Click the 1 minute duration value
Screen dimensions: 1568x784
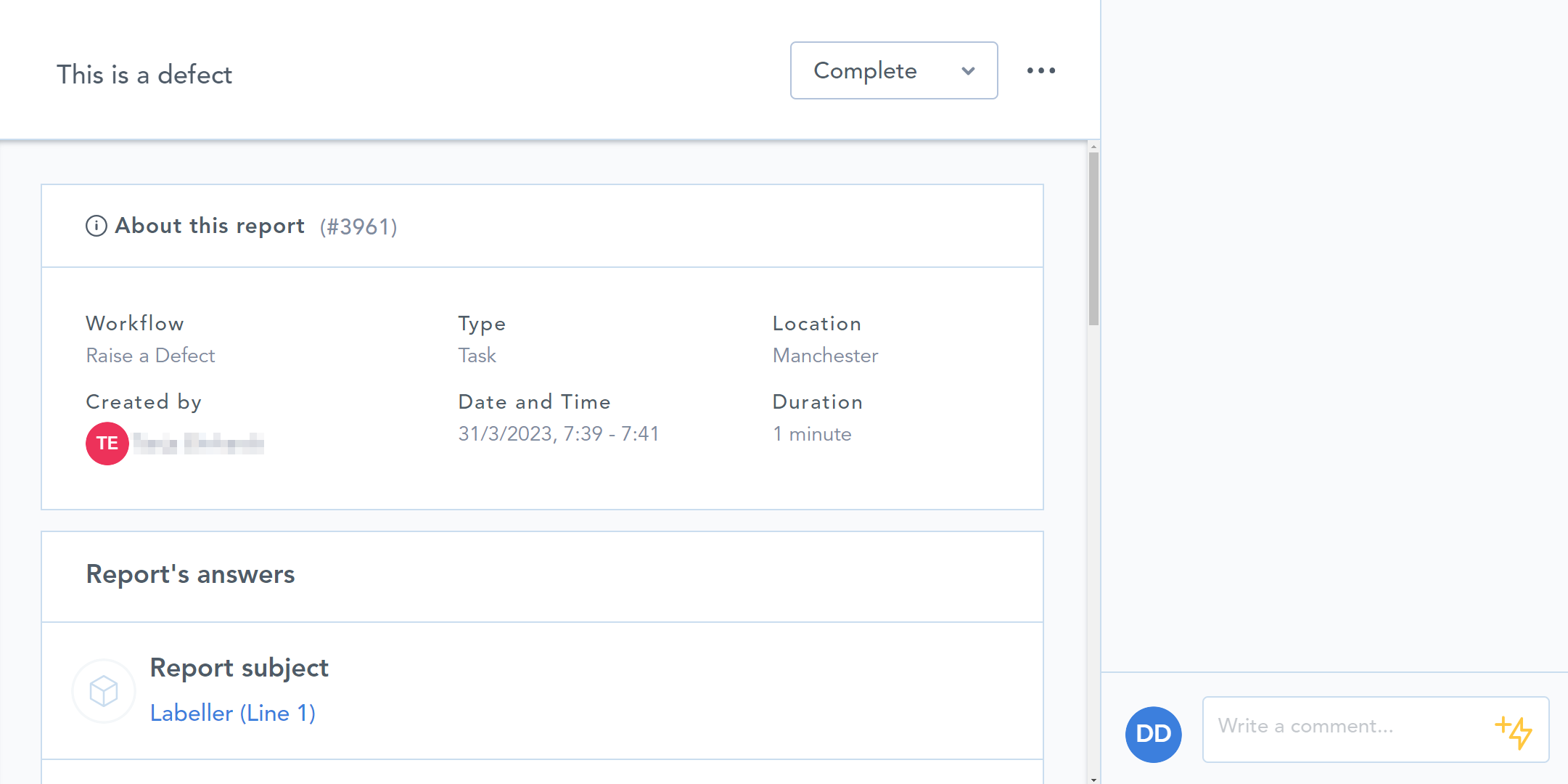[812, 433]
